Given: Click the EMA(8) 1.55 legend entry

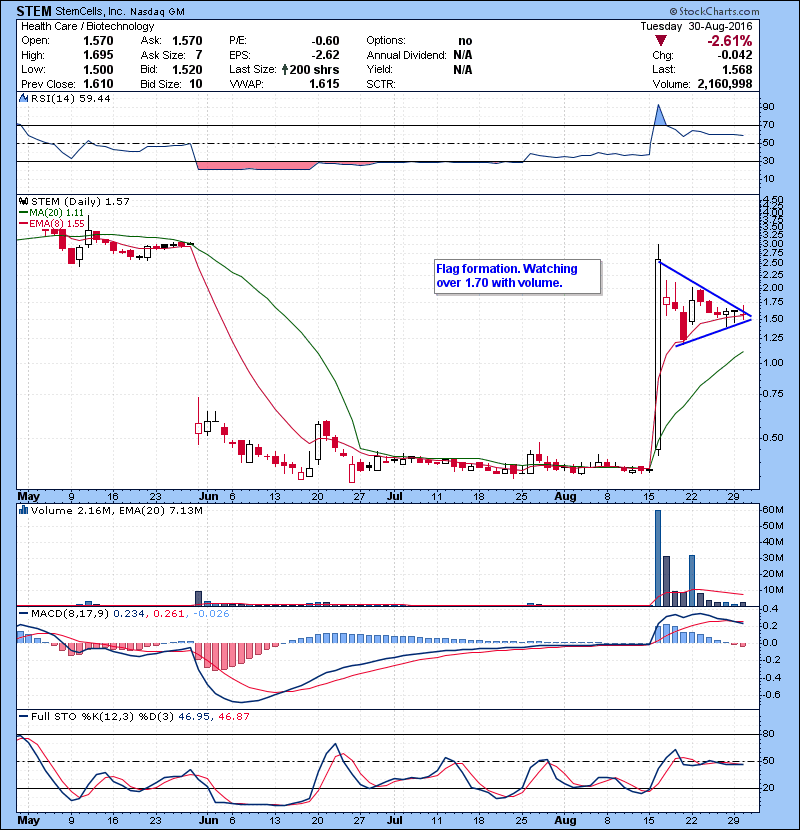Looking at the screenshot, I should click(51, 223).
